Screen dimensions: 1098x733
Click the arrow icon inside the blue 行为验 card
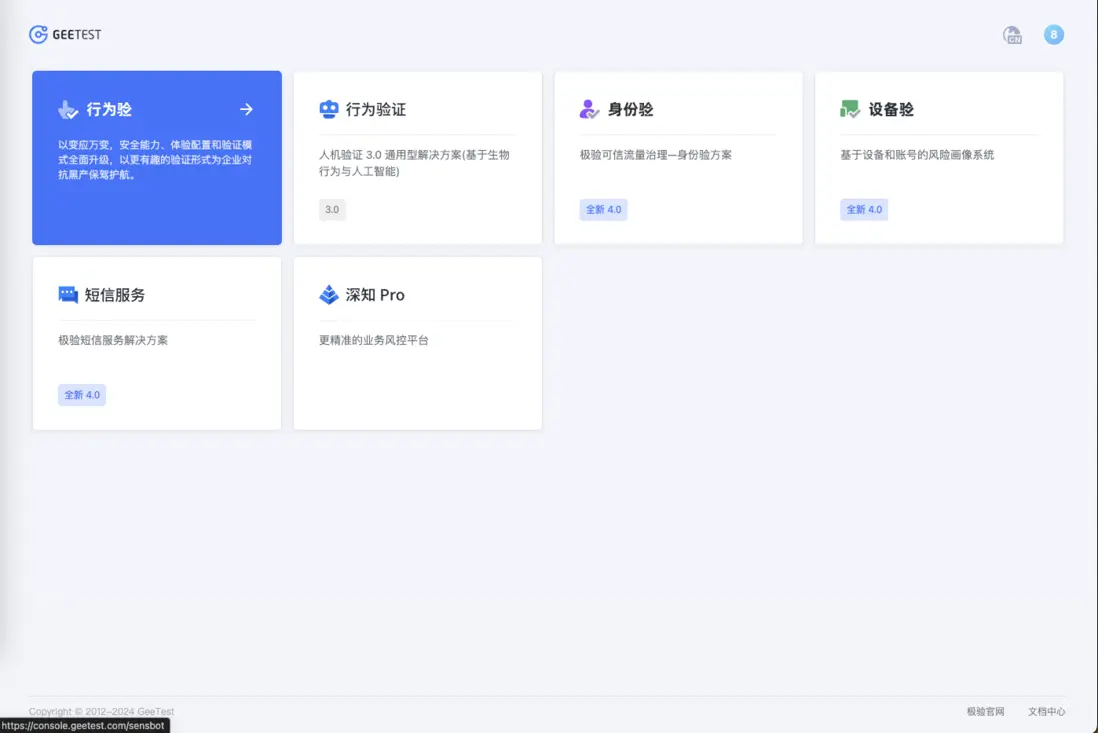click(246, 109)
